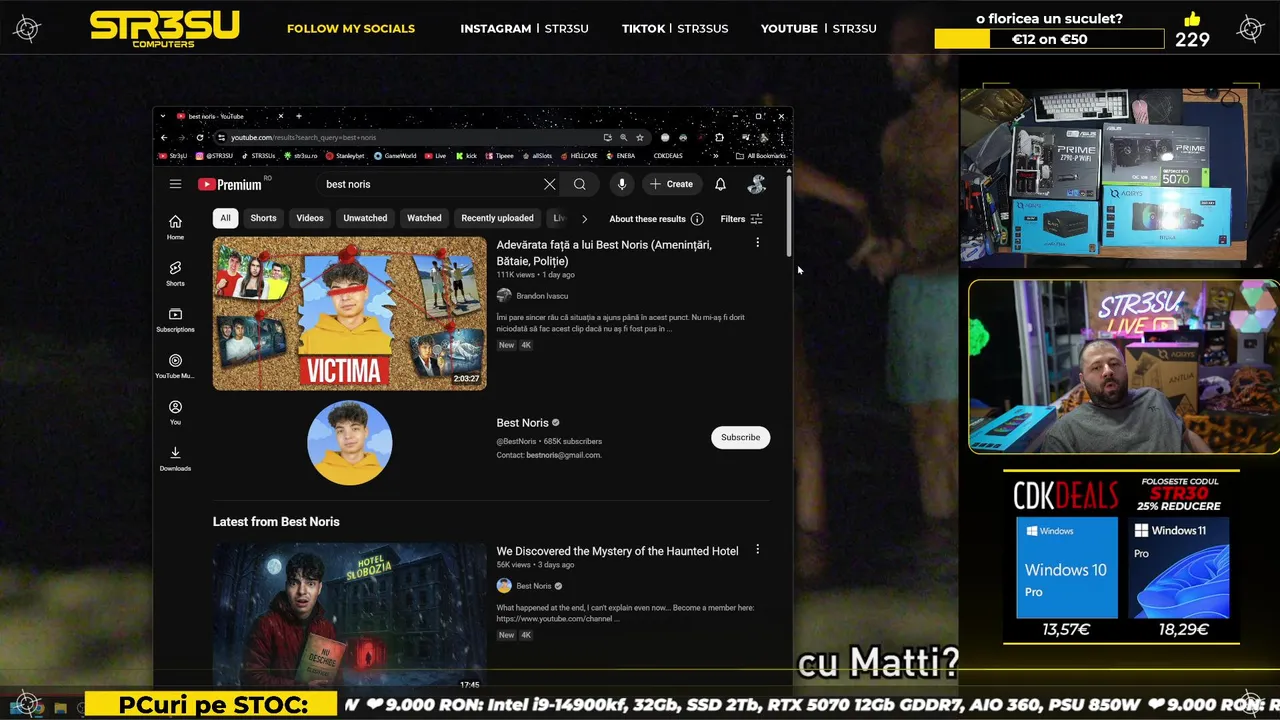Image resolution: width=1280 pixels, height=720 pixels.
Task: Open the All Bookmarks folder
Action: click(x=760, y=156)
